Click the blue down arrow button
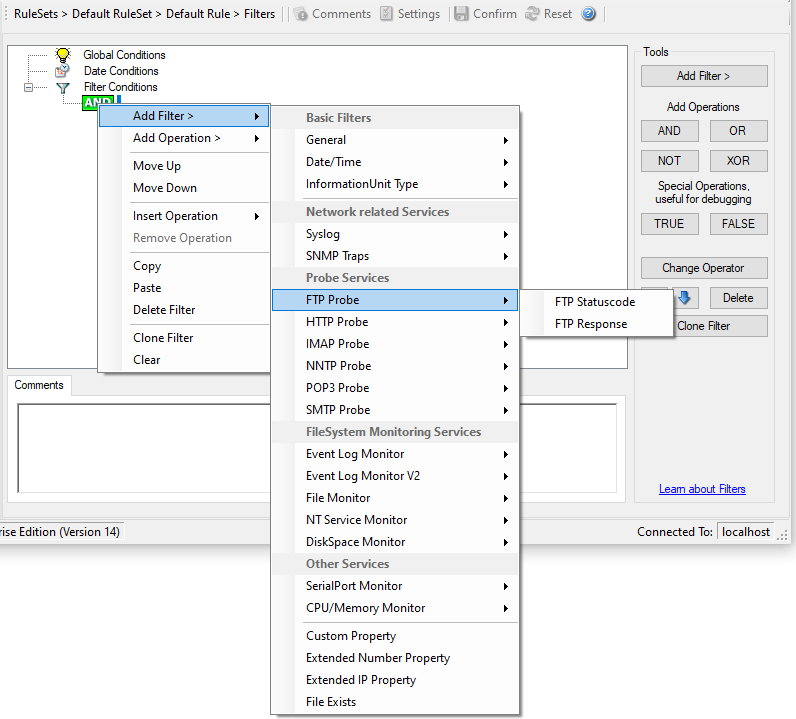This screenshot has width=796, height=719. pyautogui.click(x=685, y=298)
